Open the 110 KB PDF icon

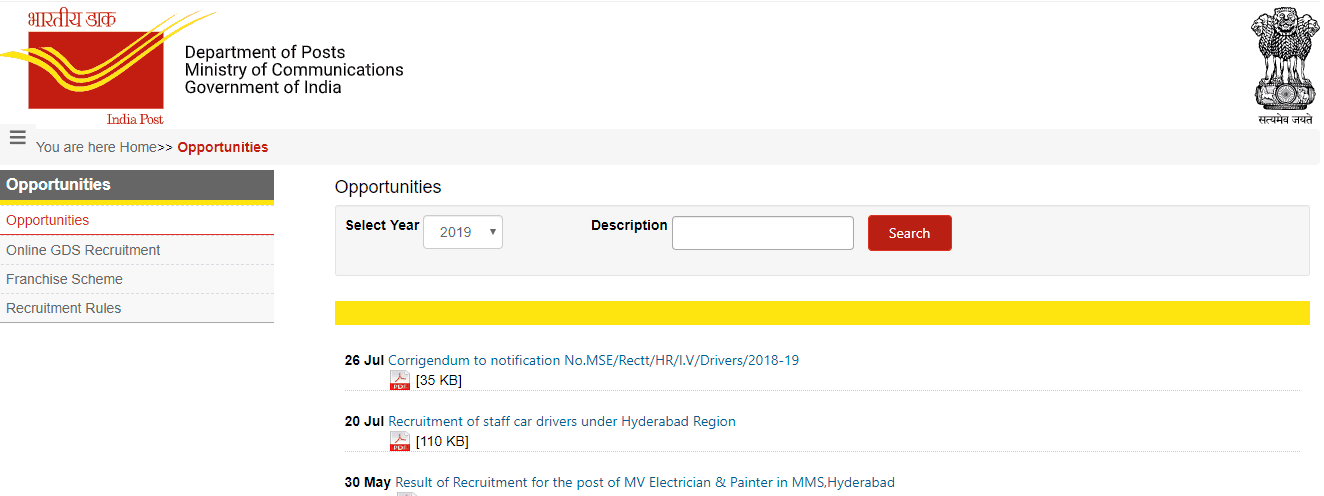coord(400,441)
